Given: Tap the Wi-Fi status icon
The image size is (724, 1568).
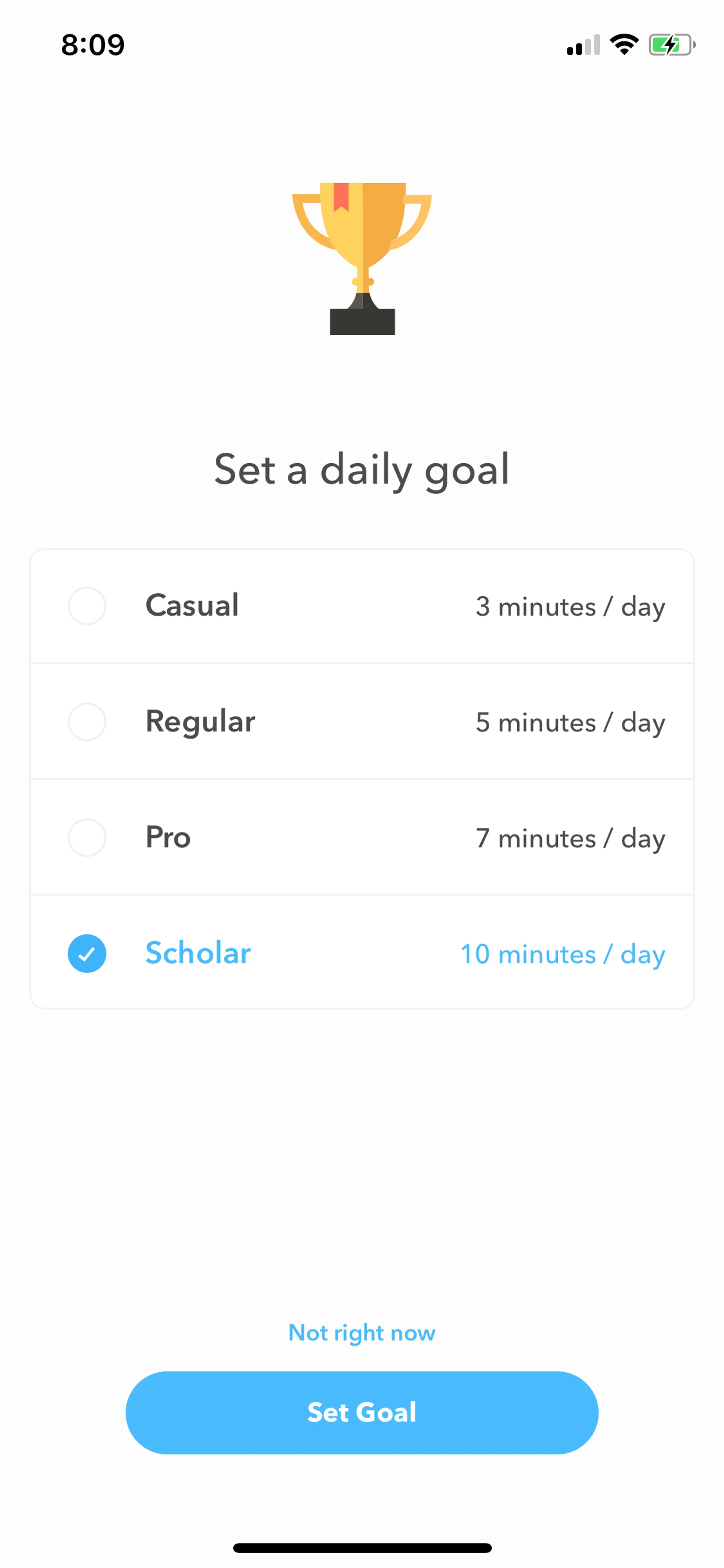Looking at the screenshot, I should (x=624, y=45).
